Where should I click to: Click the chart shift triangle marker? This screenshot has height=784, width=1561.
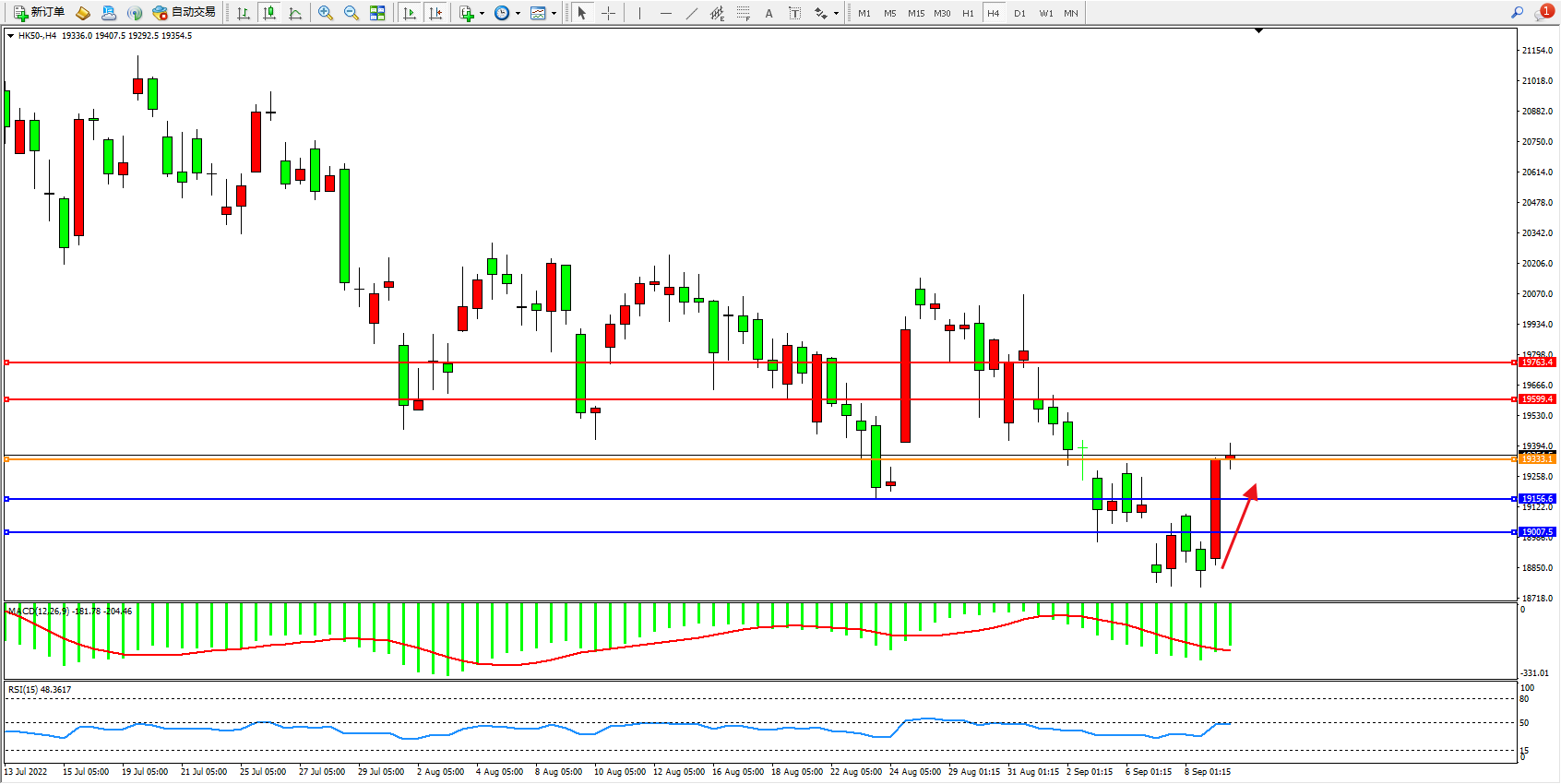click(1258, 30)
